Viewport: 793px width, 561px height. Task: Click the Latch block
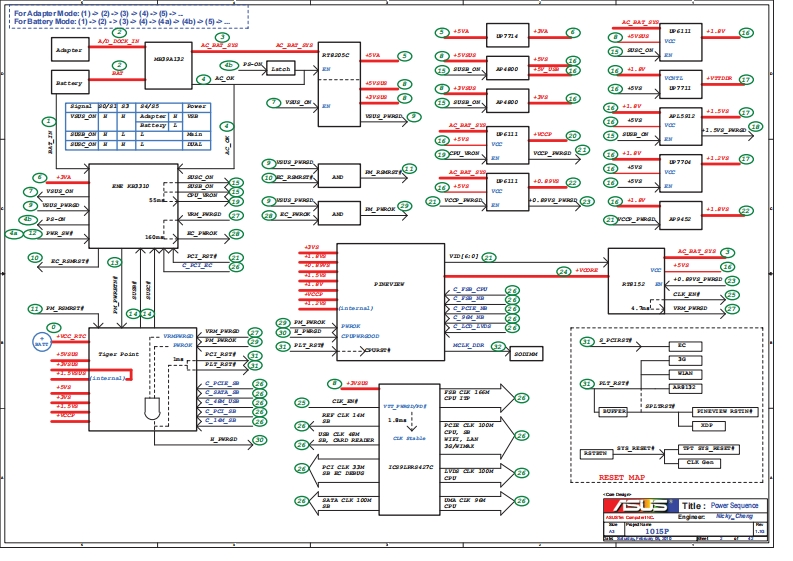point(281,69)
